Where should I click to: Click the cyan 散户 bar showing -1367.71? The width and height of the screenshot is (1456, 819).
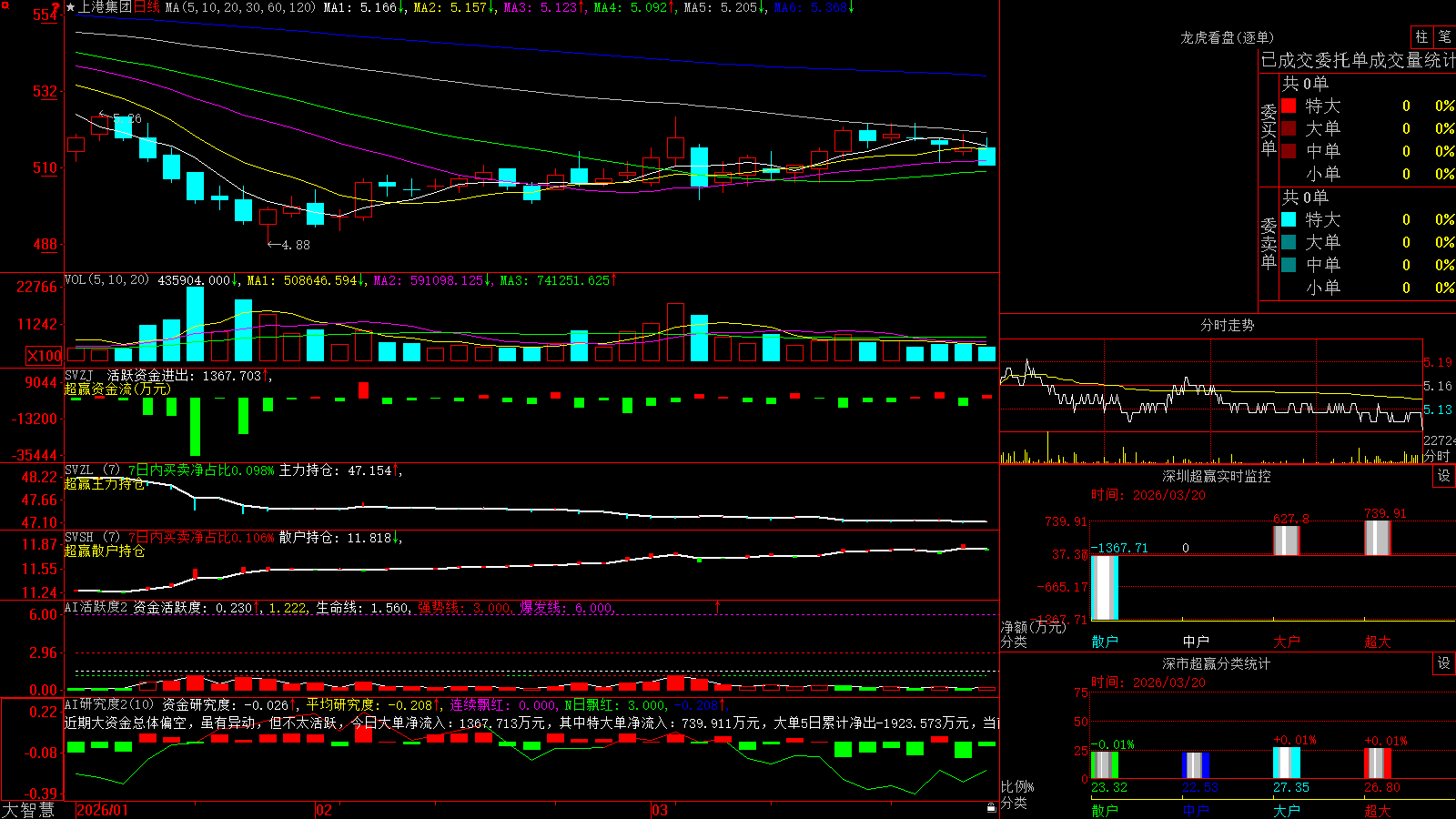(1105, 588)
